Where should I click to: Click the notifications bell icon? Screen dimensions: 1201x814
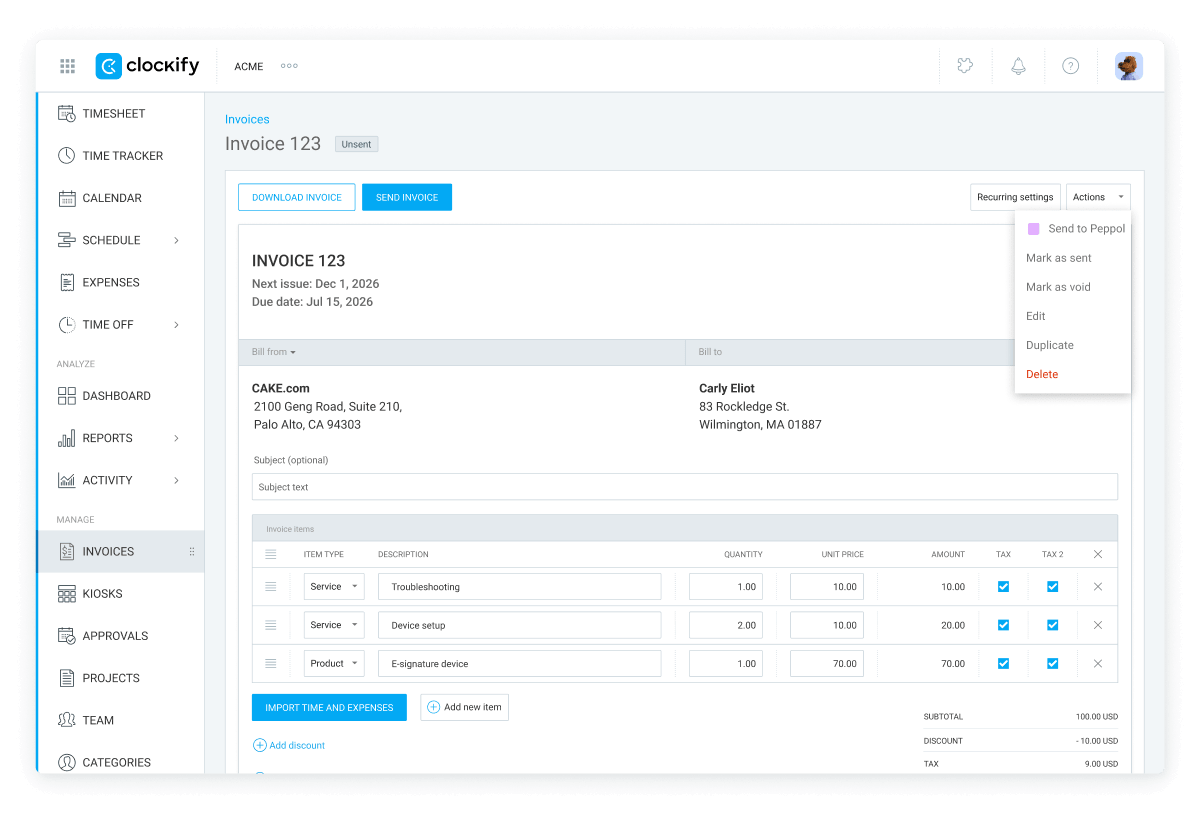pyautogui.click(x=1018, y=66)
